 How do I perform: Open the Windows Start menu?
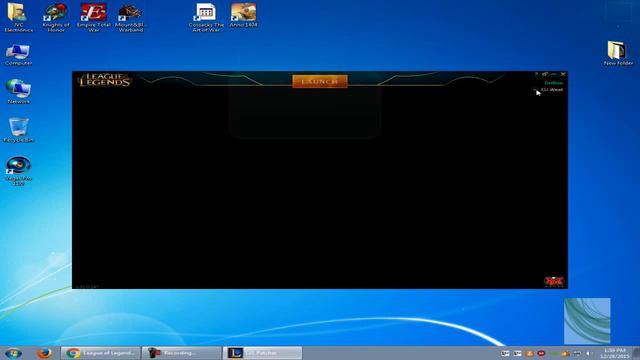(13, 353)
